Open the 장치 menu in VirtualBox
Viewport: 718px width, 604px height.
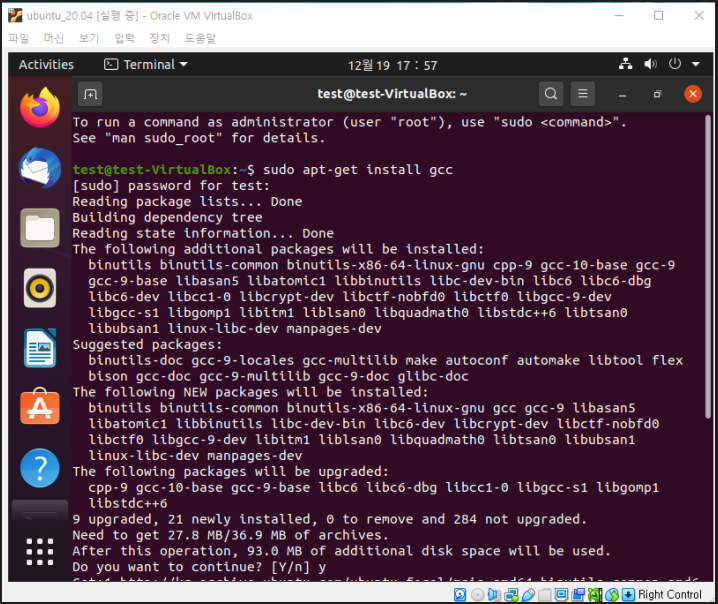pyautogui.click(x=159, y=38)
